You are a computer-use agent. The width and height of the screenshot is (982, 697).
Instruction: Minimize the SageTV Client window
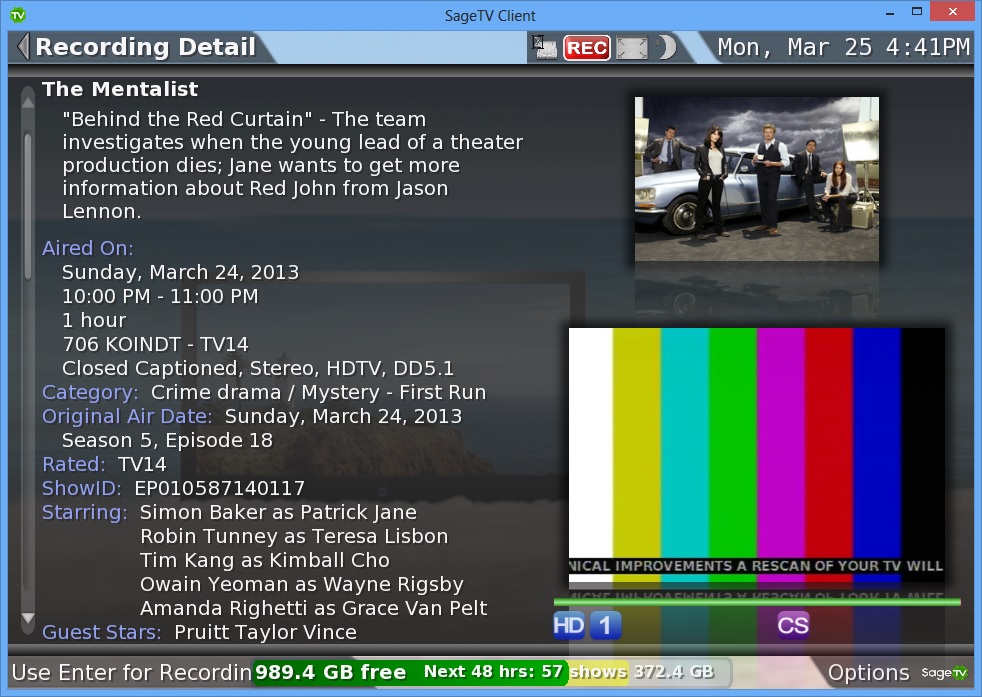pos(889,13)
